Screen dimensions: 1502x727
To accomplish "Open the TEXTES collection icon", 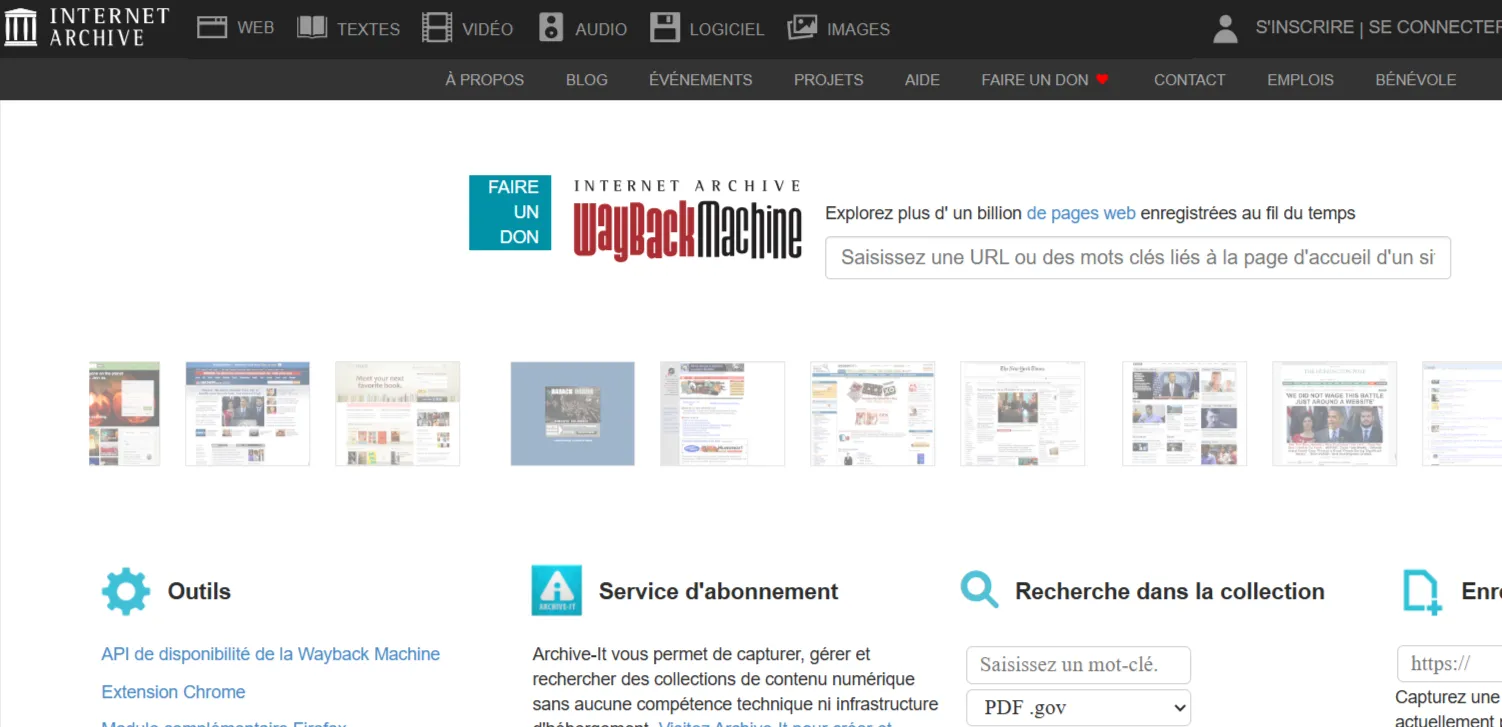I will pos(310,27).
